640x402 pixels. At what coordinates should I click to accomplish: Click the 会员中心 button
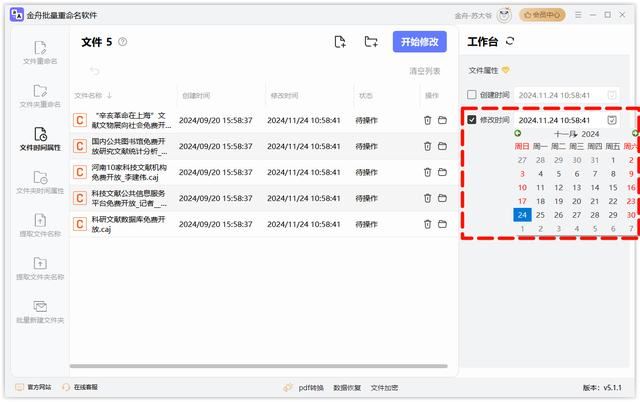point(544,15)
